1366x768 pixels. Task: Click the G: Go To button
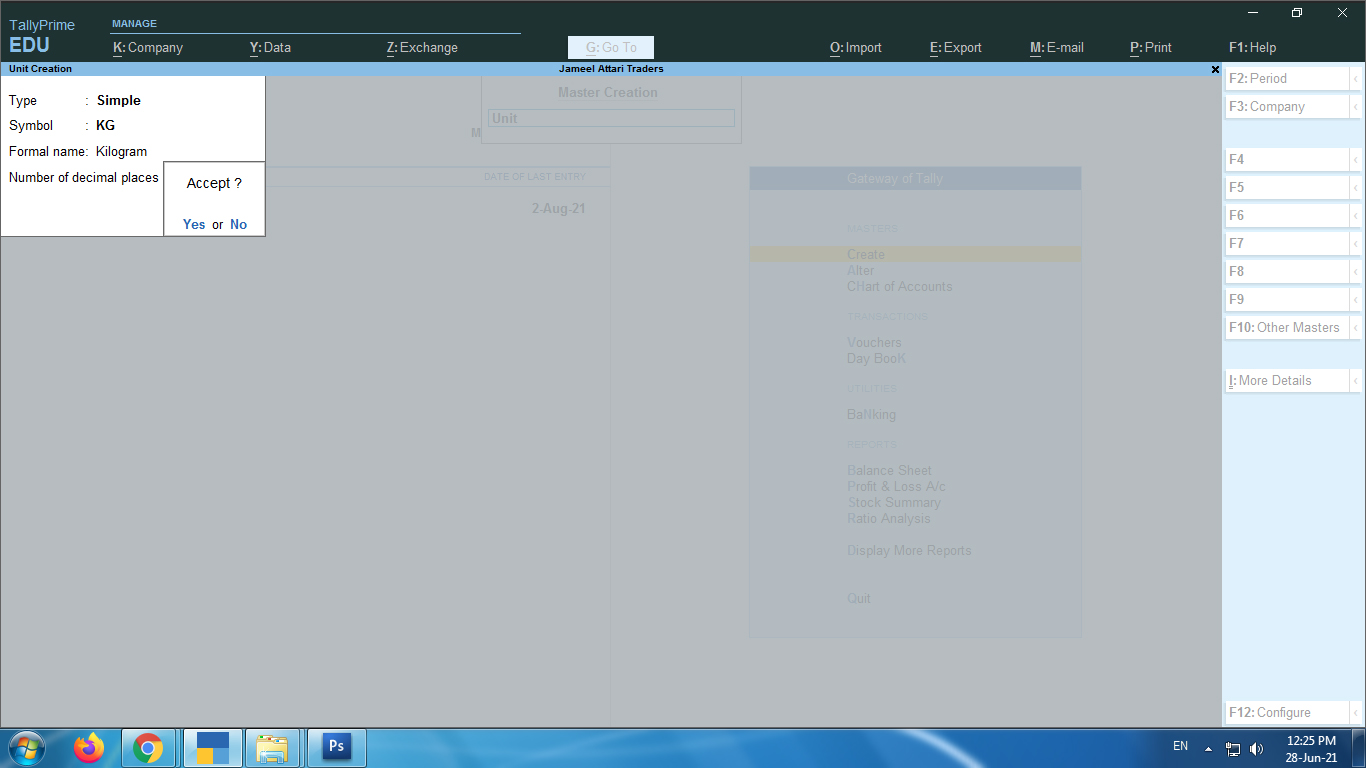pos(611,47)
